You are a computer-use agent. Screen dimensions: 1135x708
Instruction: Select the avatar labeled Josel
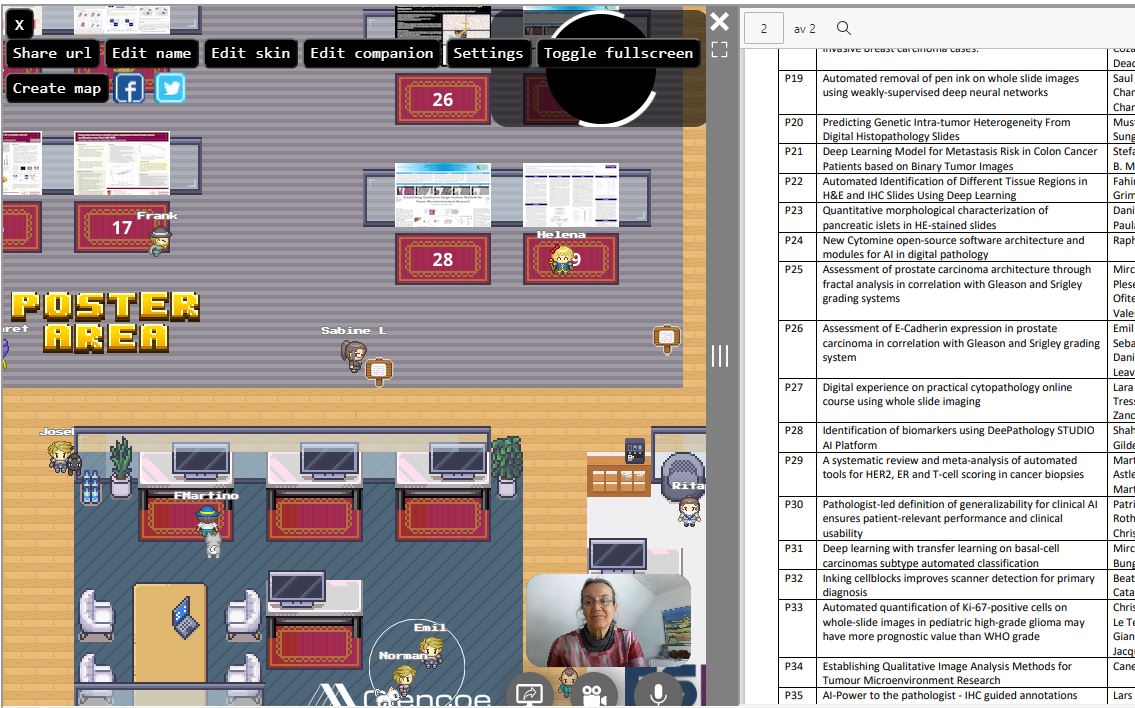tap(60, 456)
